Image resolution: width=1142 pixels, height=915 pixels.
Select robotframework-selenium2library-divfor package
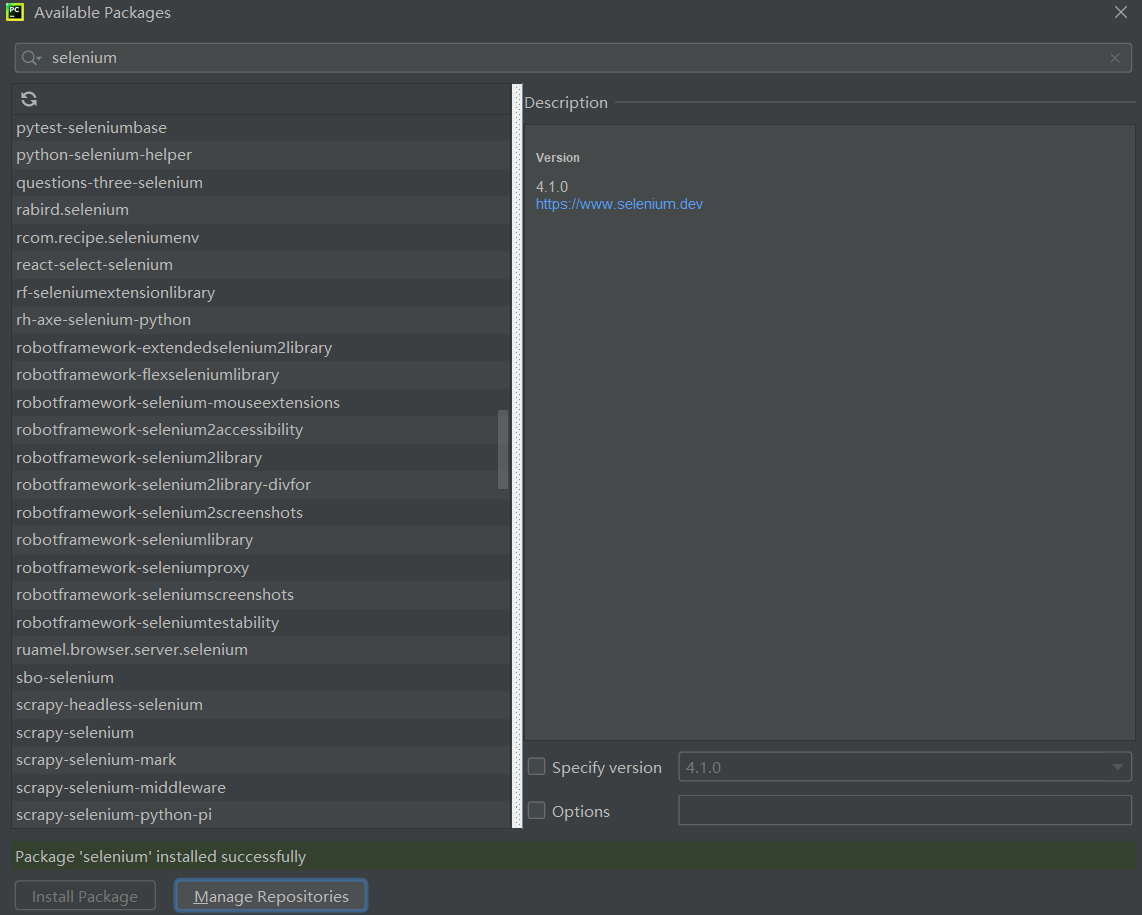(x=261, y=485)
